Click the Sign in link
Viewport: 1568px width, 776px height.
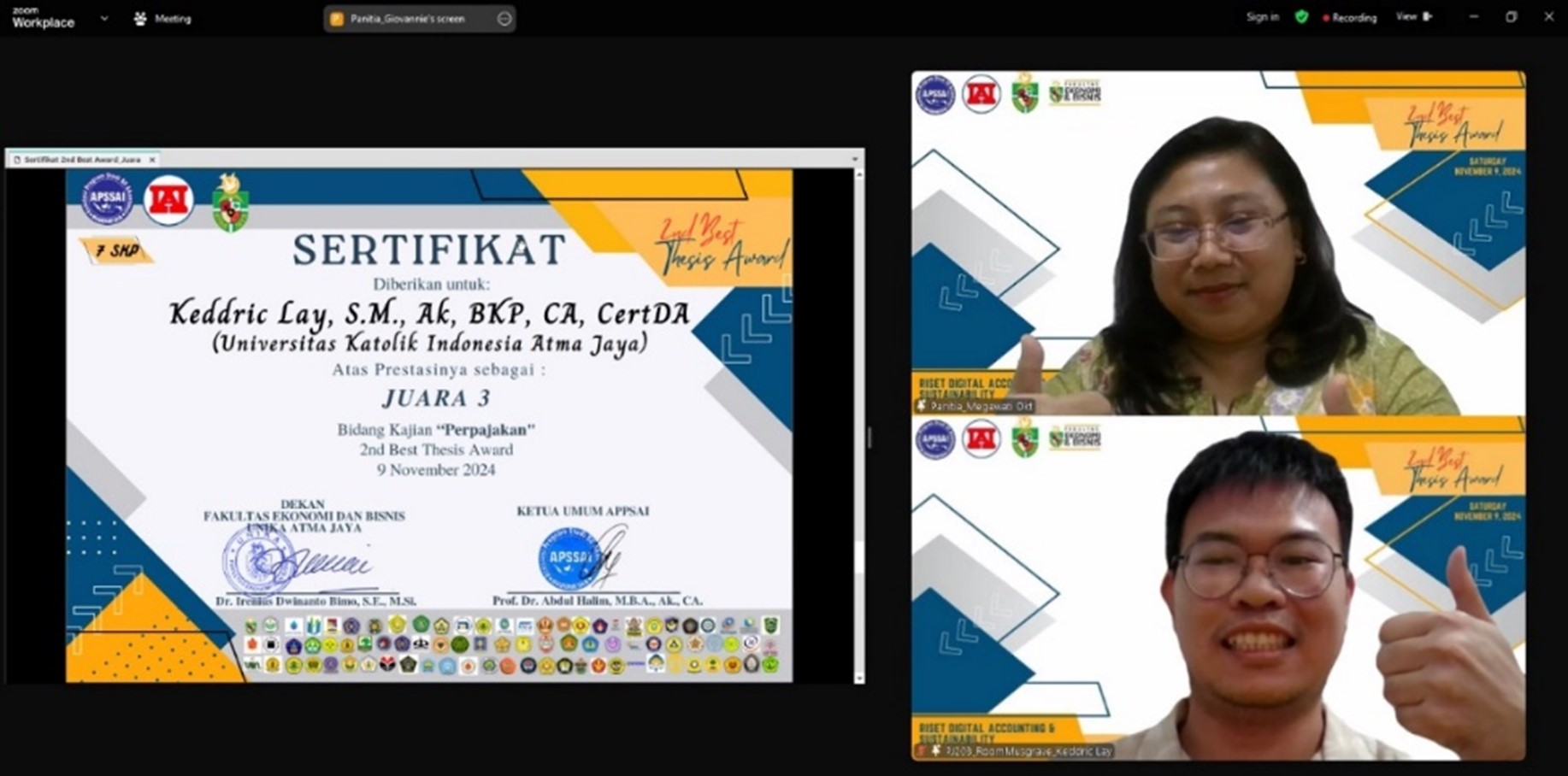coord(1262,17)
